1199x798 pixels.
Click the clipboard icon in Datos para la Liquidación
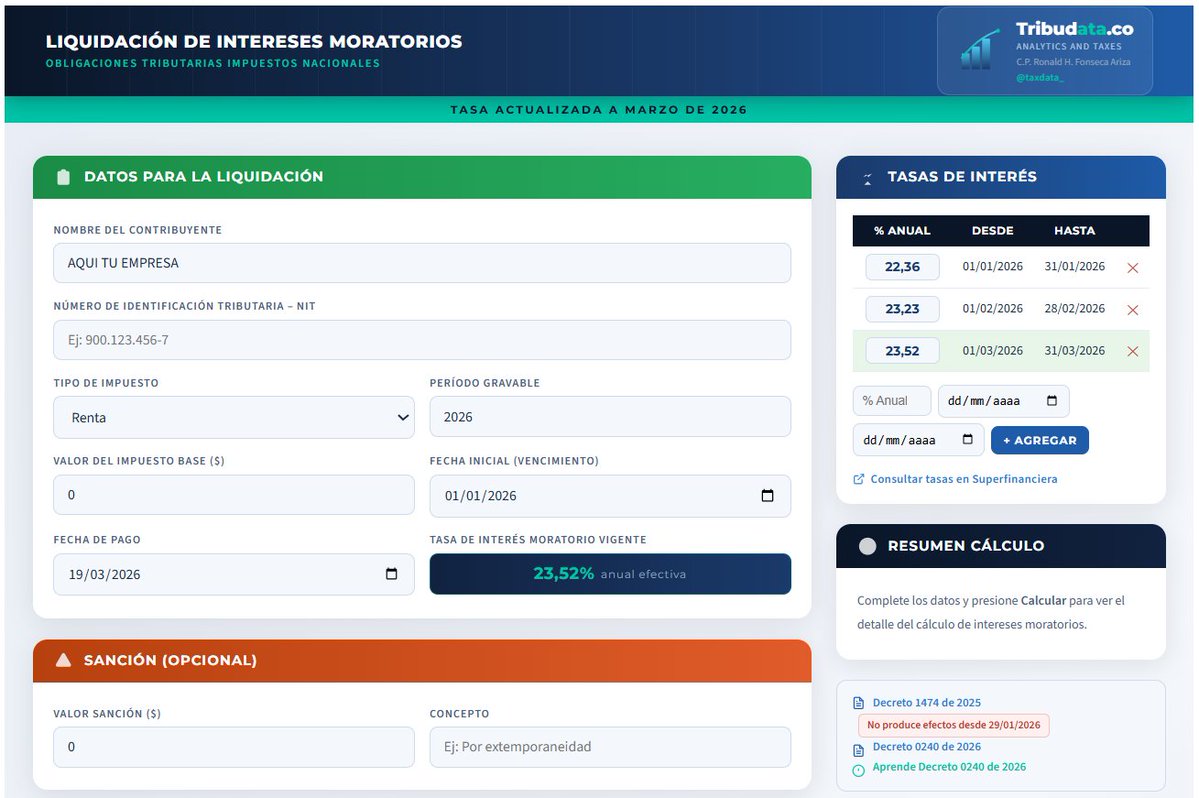[63, 177]
